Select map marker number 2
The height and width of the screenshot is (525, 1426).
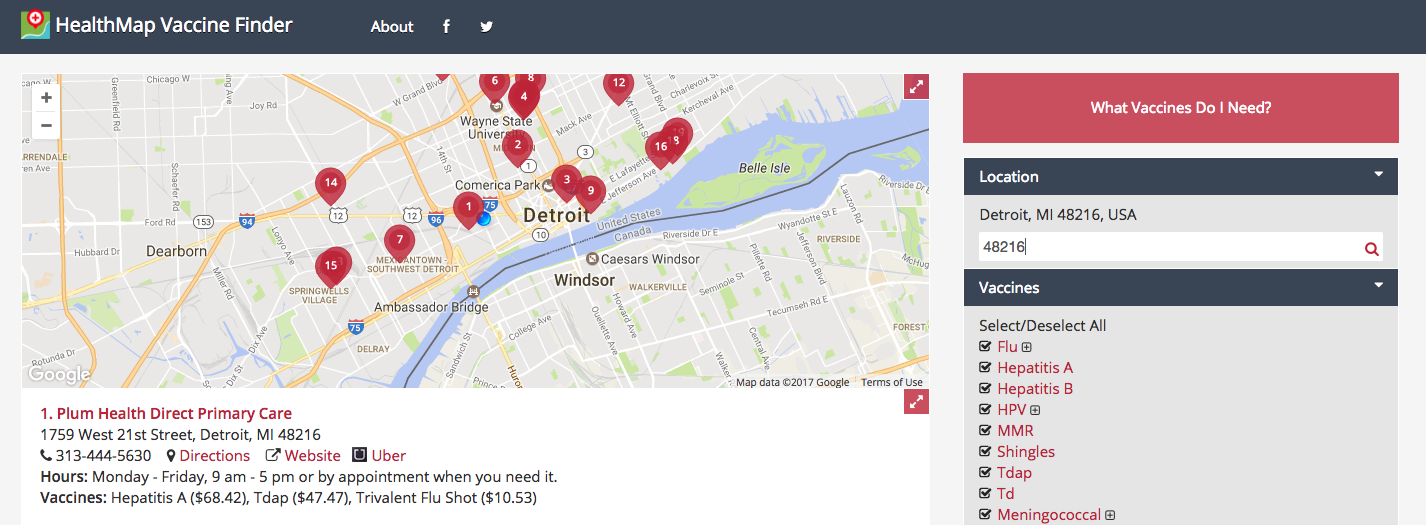(517, 146)
